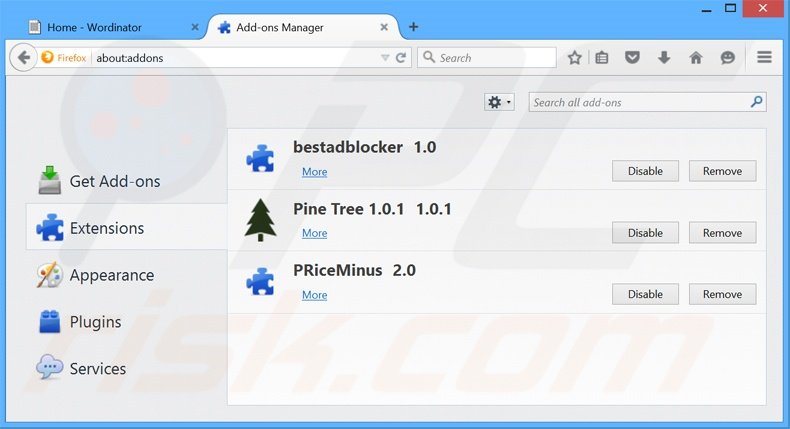790x429 pixels.
Task: Disable the bestadblocker extension
Action: (x=645, y=171)
